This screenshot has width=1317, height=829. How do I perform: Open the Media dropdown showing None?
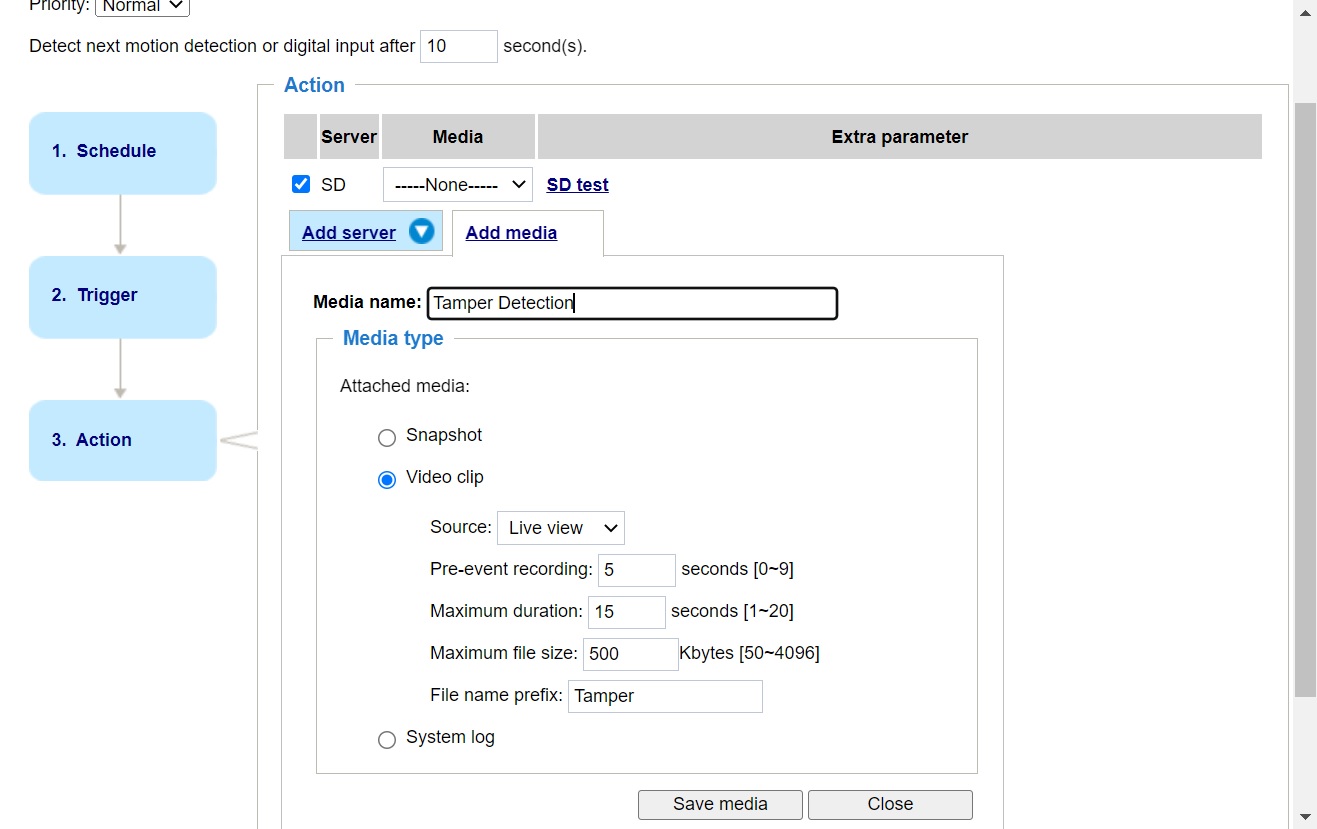[457, 184]
